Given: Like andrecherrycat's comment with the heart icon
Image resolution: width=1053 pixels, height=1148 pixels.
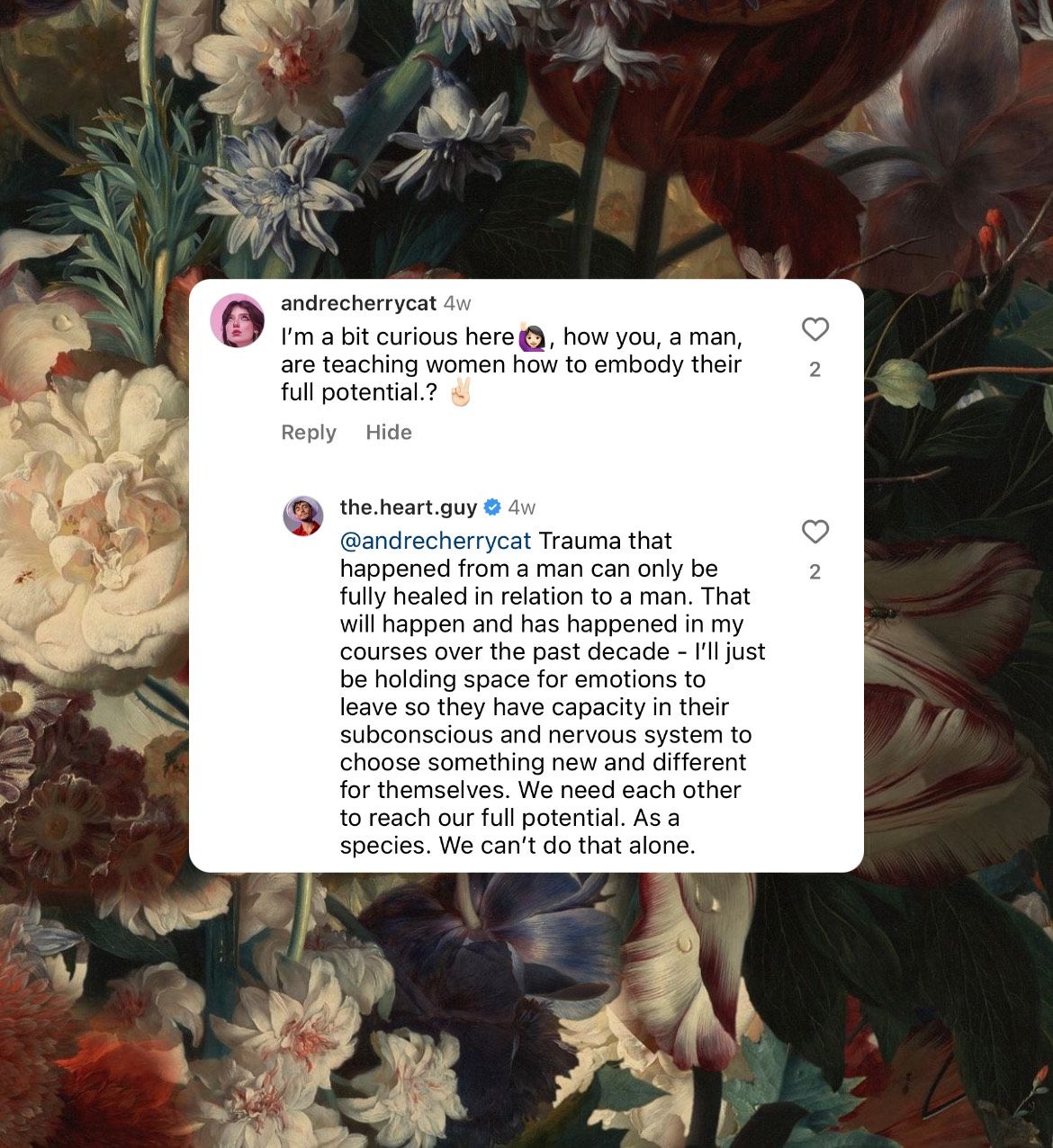Looking at the screenshot, I should (x=814, y=330).
